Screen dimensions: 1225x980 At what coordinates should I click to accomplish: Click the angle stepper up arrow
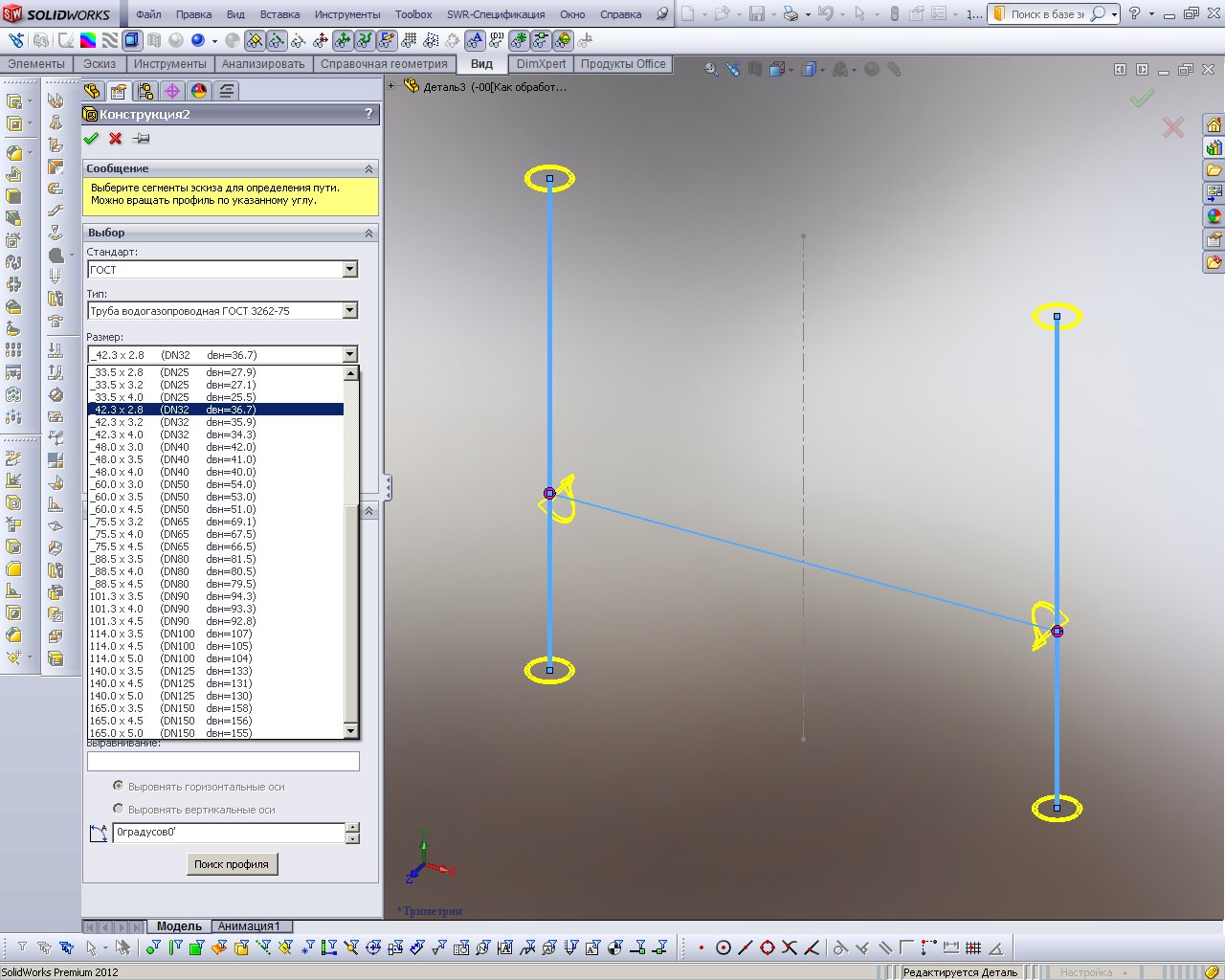[x=353, y=828]
